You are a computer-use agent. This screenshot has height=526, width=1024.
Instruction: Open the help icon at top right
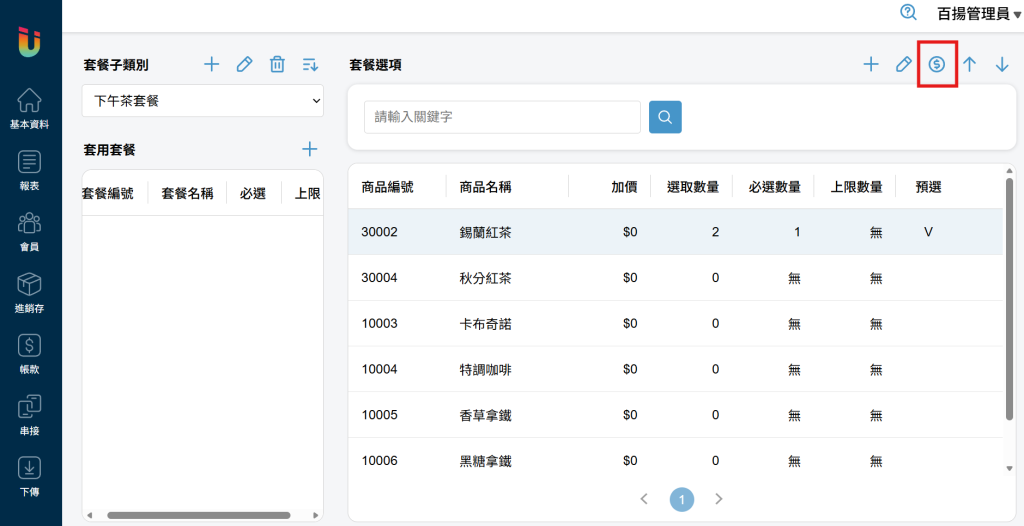coord(908,12)
